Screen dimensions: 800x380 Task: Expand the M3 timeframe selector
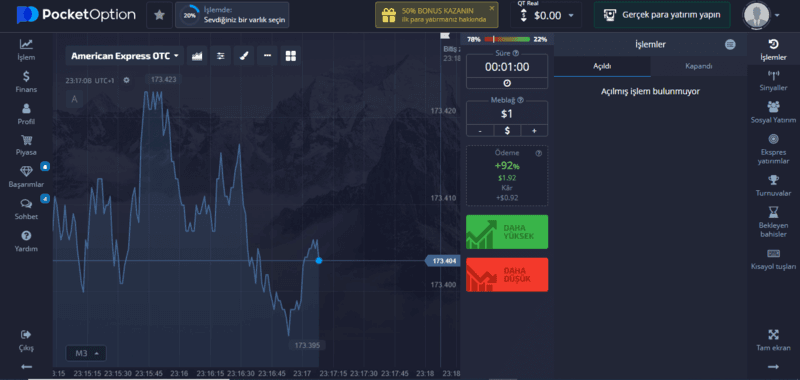point(86,353)
